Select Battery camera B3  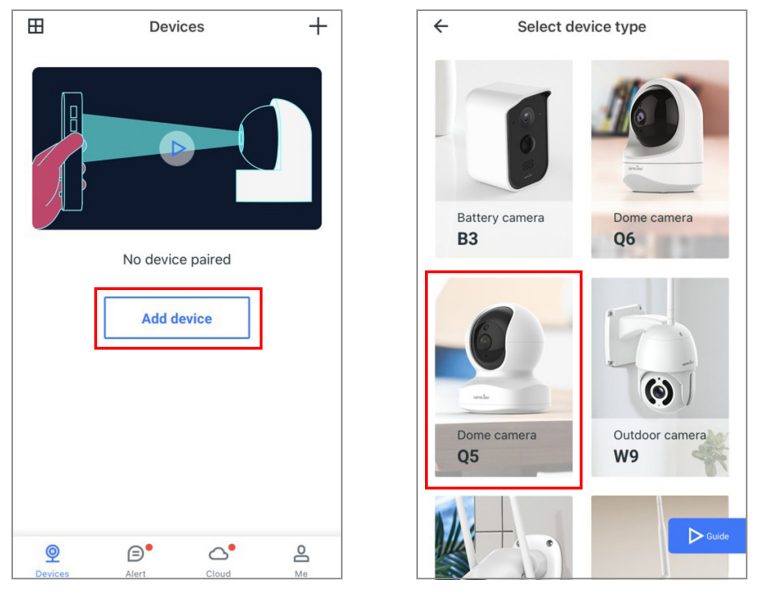point(504,159)
